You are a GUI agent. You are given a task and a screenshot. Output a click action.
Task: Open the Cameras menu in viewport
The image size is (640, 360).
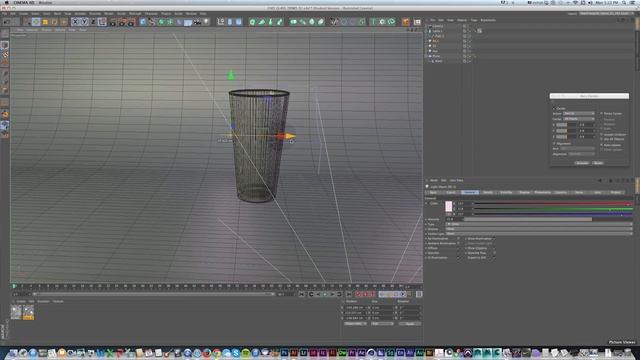pyautogui.click(x=32, y=30)
